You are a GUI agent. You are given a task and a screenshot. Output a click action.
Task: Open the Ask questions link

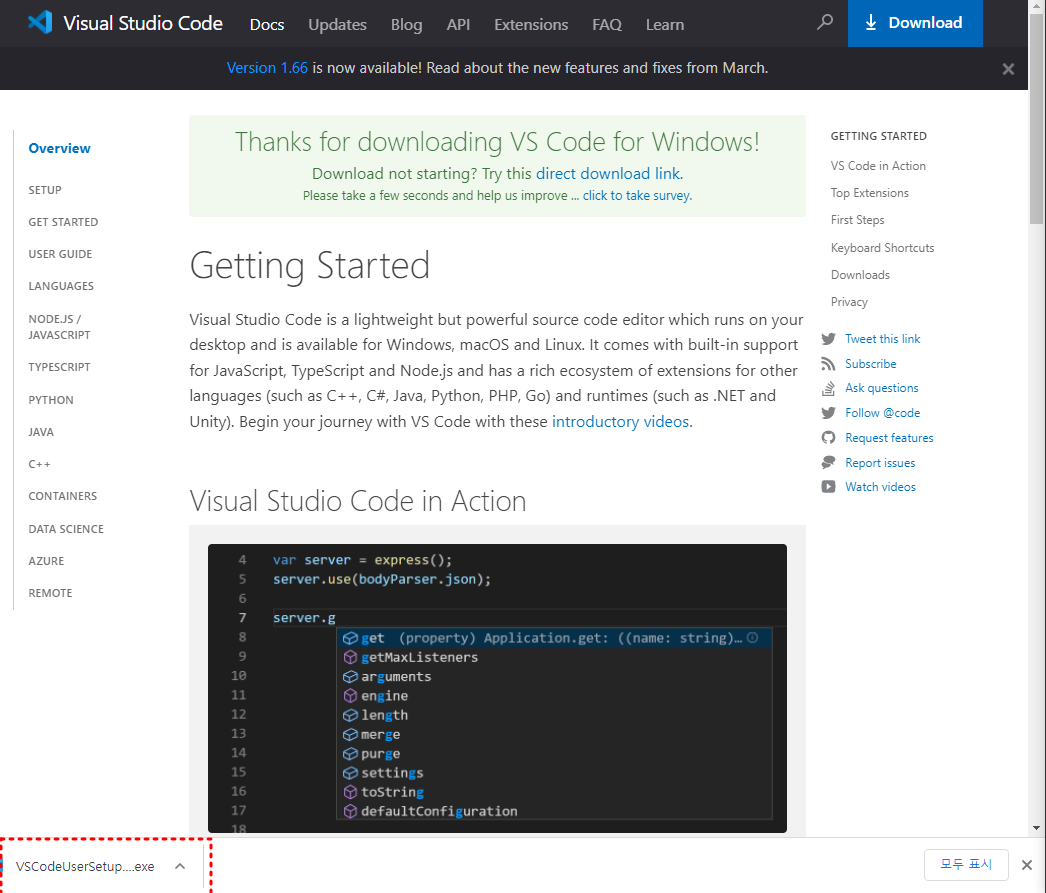click(x=881, y=388)
